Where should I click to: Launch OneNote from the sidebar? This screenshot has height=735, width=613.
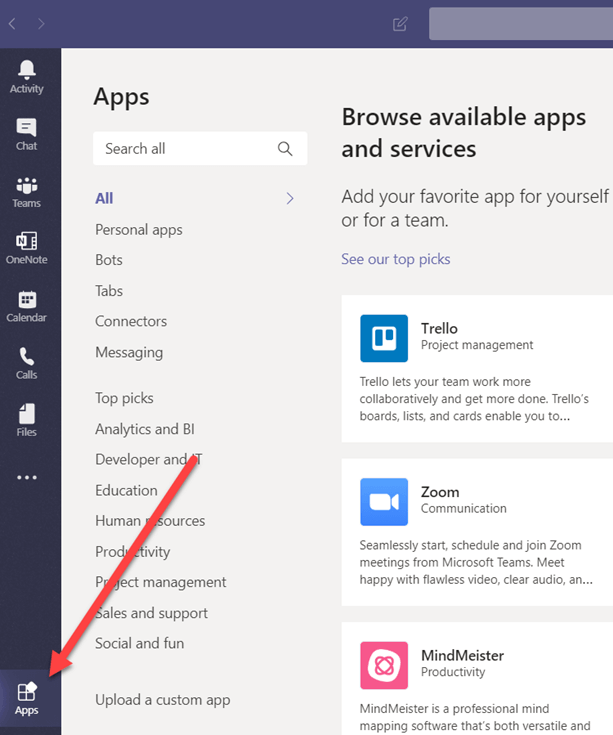click(27, 248)
